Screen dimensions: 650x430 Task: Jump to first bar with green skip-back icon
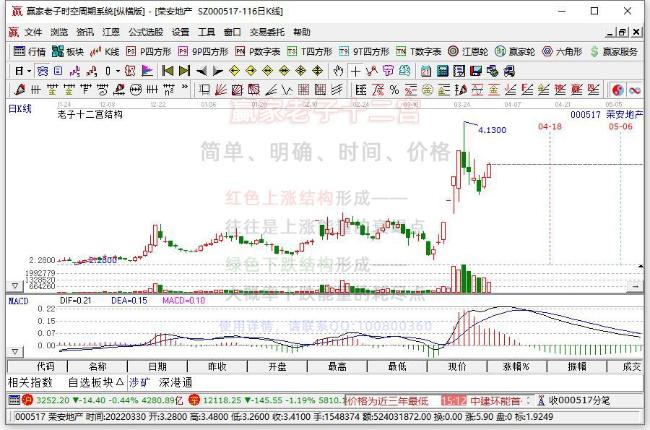pyautogui.click(x=167, y=71)
